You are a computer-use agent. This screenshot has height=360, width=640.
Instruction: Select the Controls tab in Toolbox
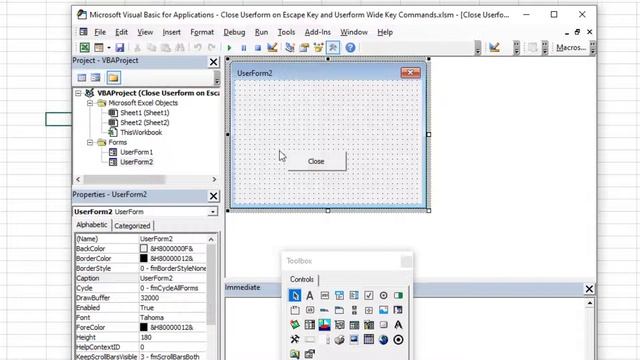(302, 280)
